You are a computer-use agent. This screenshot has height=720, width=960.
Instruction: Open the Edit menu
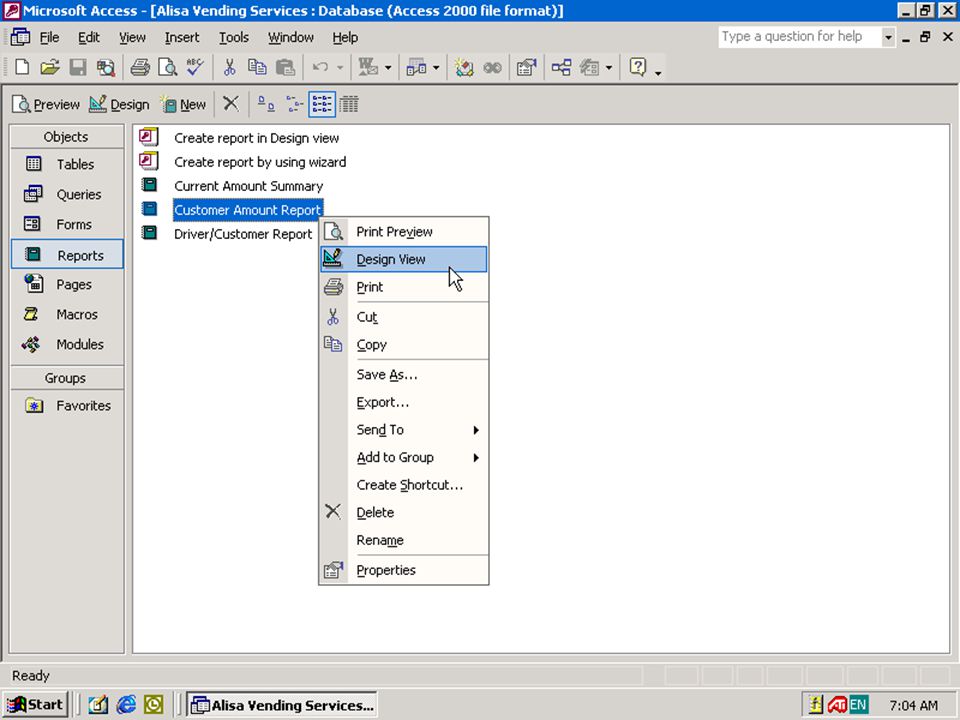coord(89,37)
